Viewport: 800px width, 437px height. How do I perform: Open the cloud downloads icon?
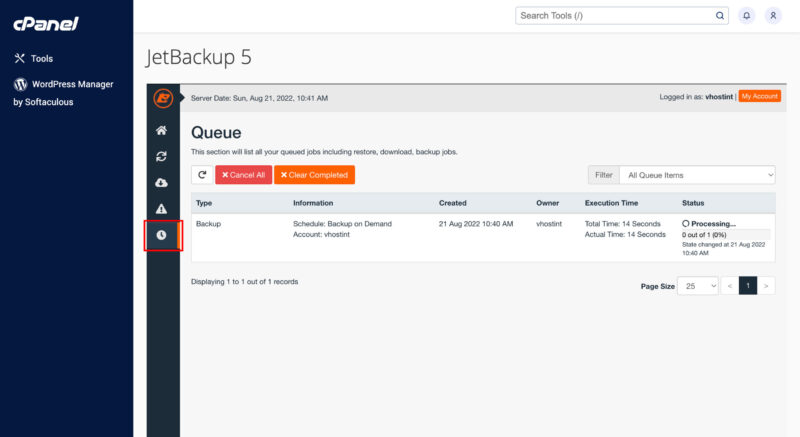pyautogui.click(x=161, y=183)
